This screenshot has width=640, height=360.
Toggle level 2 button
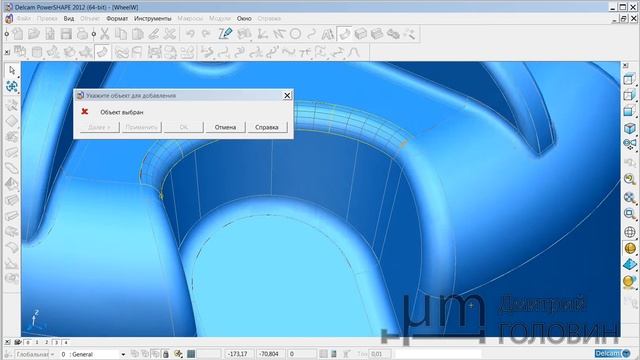[47, 342]
